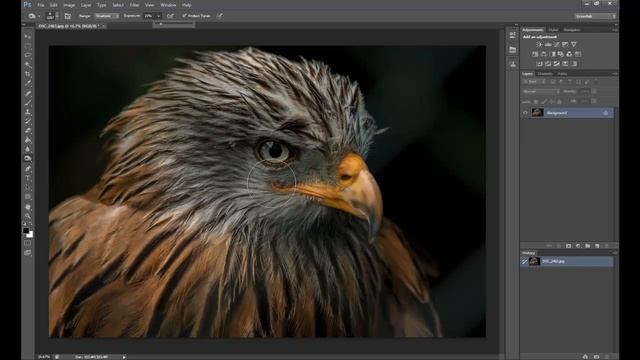Add a Black & White adjustment
The image size is (640, 360).
(552, 54)
